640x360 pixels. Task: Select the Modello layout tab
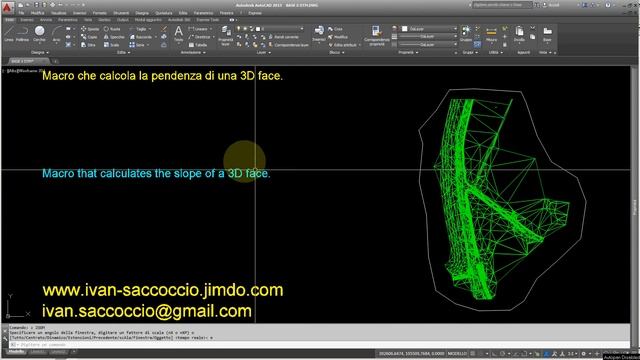16,351
